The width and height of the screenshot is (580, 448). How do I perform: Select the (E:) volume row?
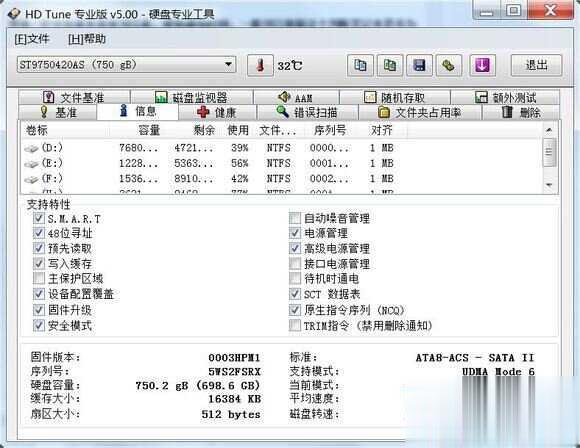281,163
